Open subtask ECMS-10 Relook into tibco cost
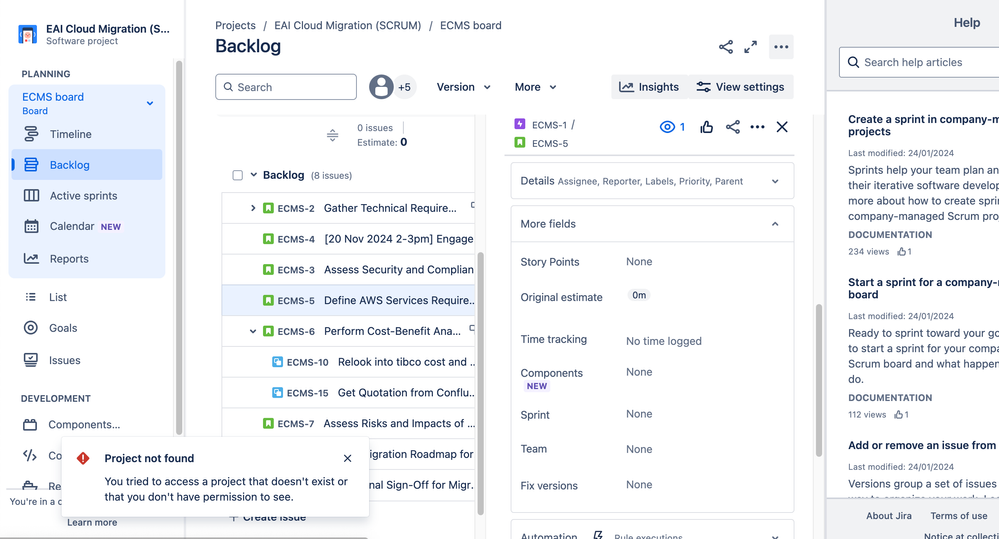 [349, 362]
